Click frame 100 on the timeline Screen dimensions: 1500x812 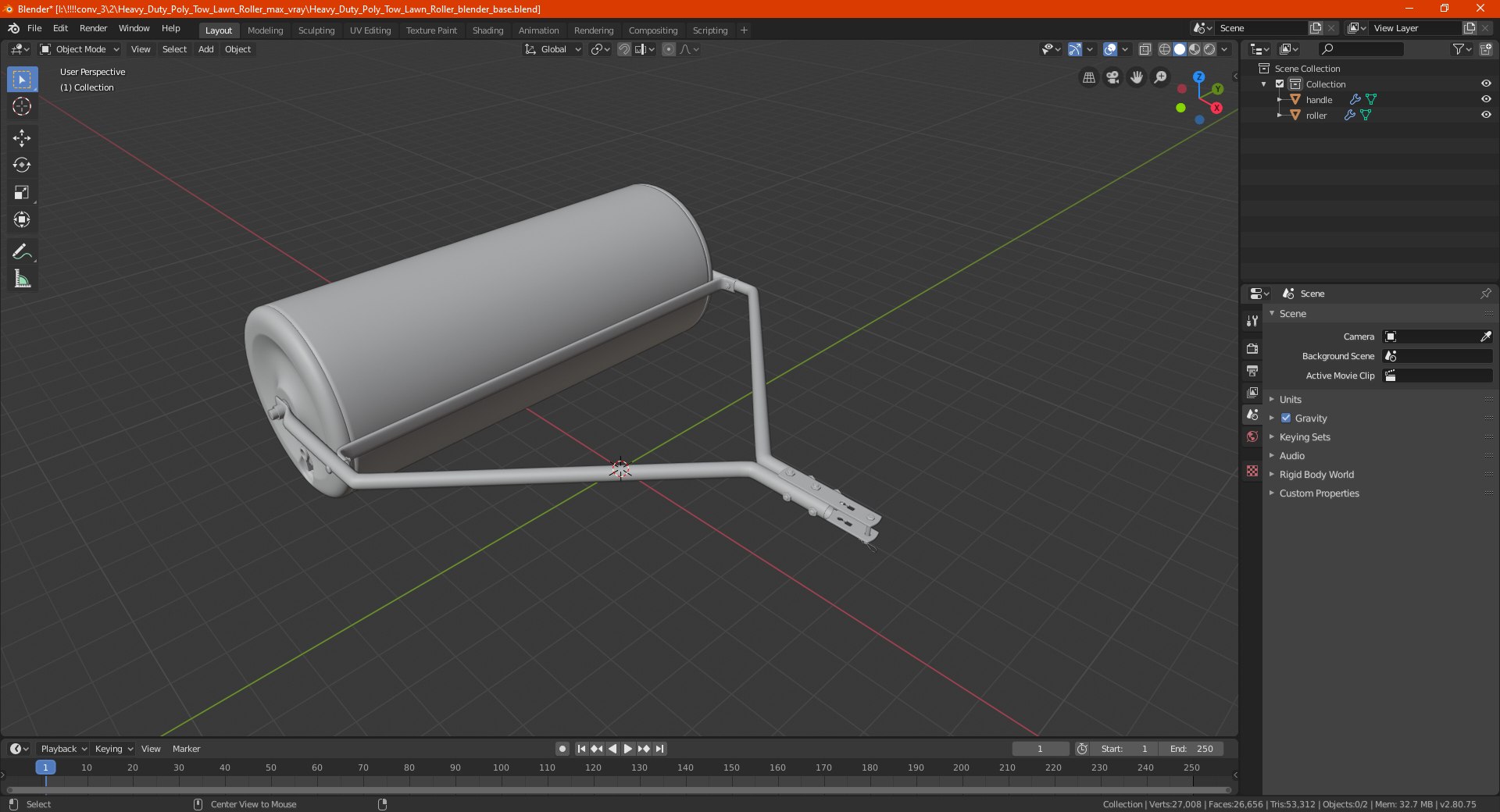(x=501, y=767)
